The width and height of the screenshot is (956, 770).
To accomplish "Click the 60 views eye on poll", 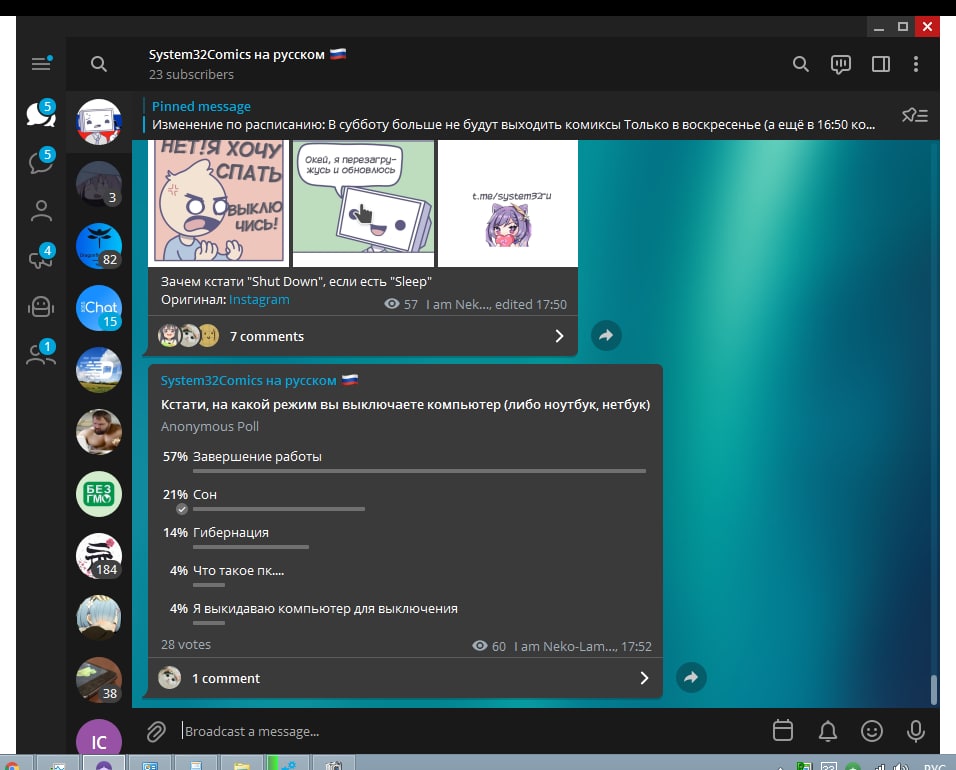I will 480,646.
